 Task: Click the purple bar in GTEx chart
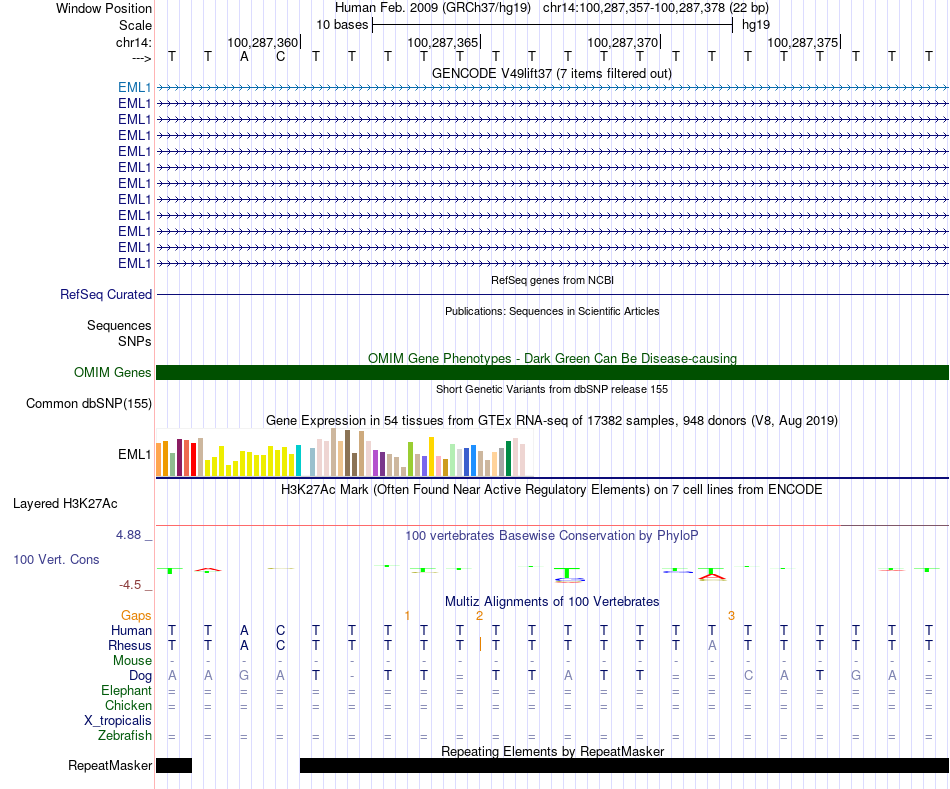click(x=376, y=463)
